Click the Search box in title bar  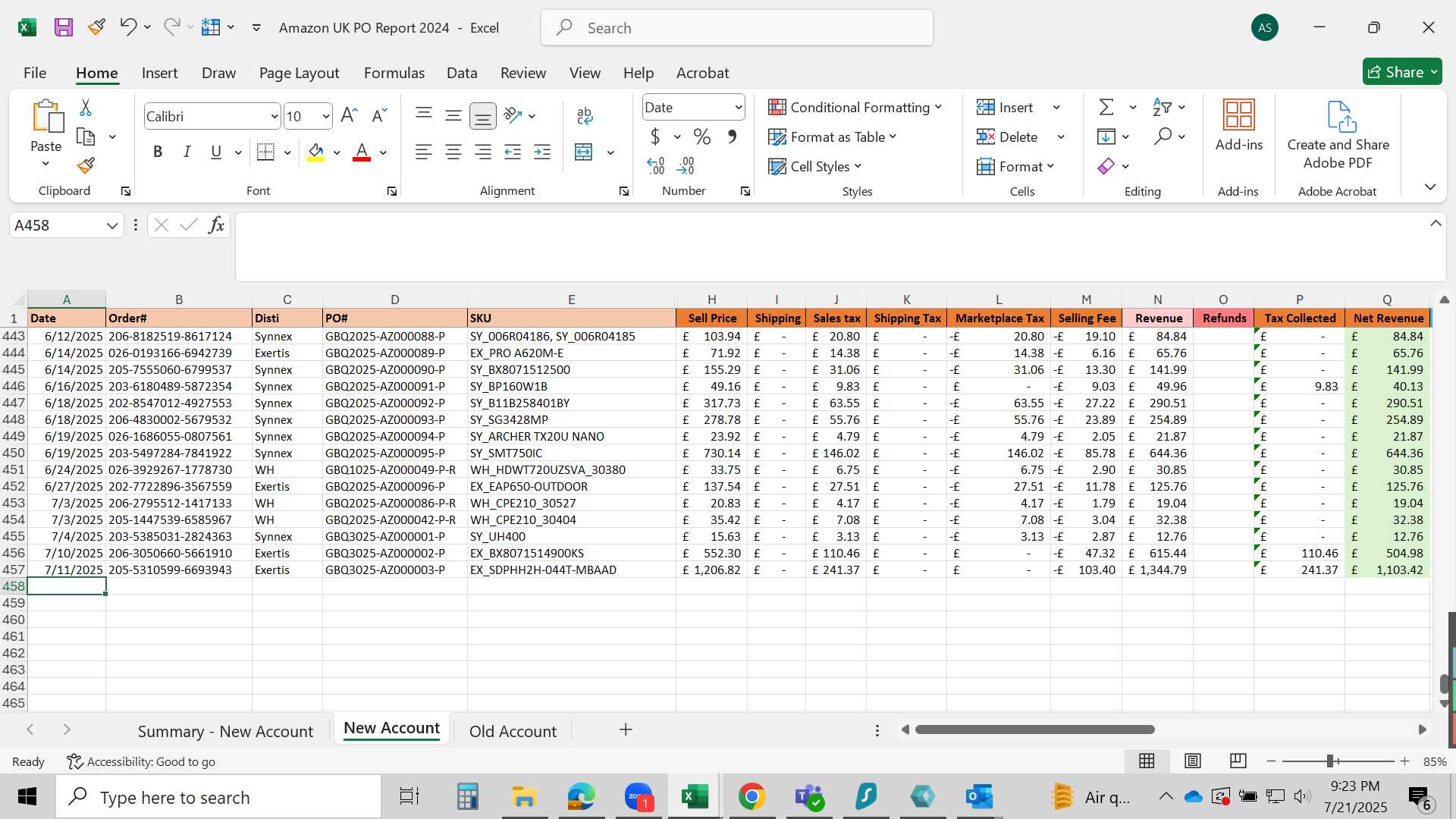coord(737,28)
